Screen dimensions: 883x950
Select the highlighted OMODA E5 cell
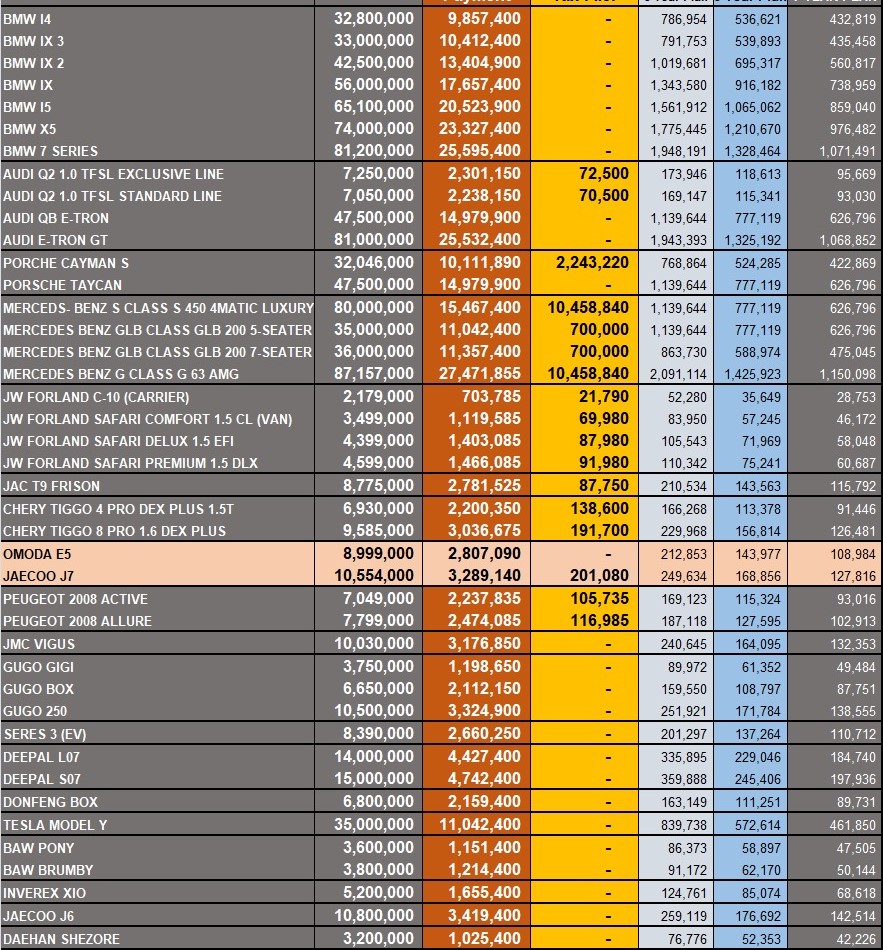point(158,554)
